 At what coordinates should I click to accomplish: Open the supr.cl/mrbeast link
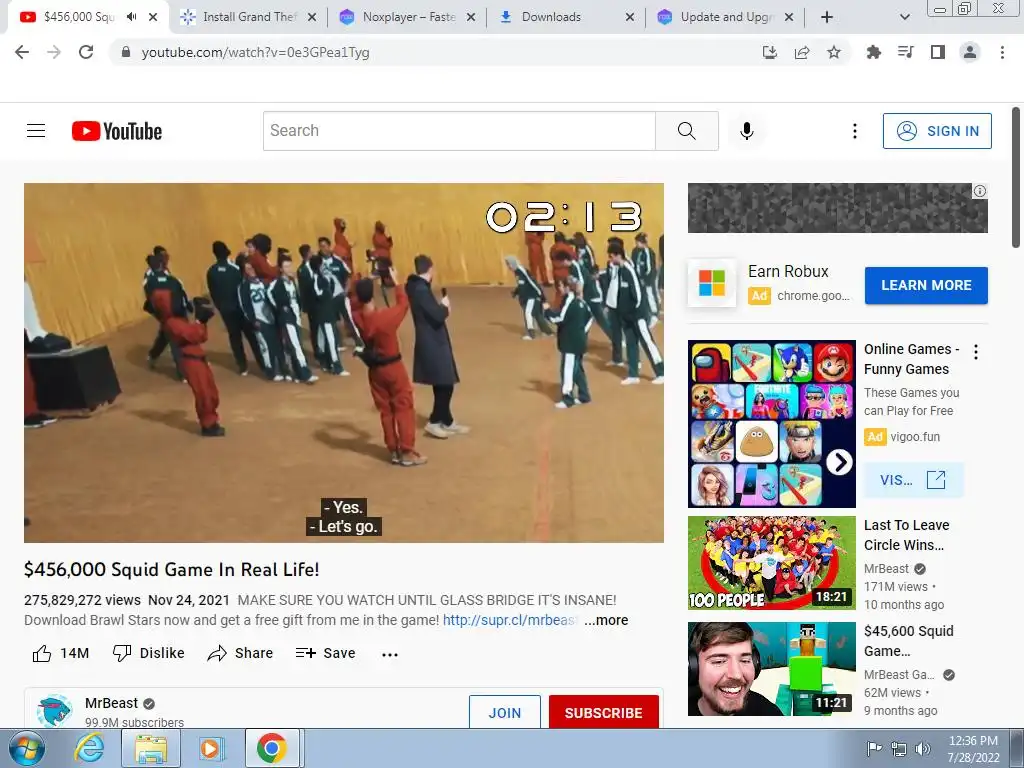pos(510,620)
